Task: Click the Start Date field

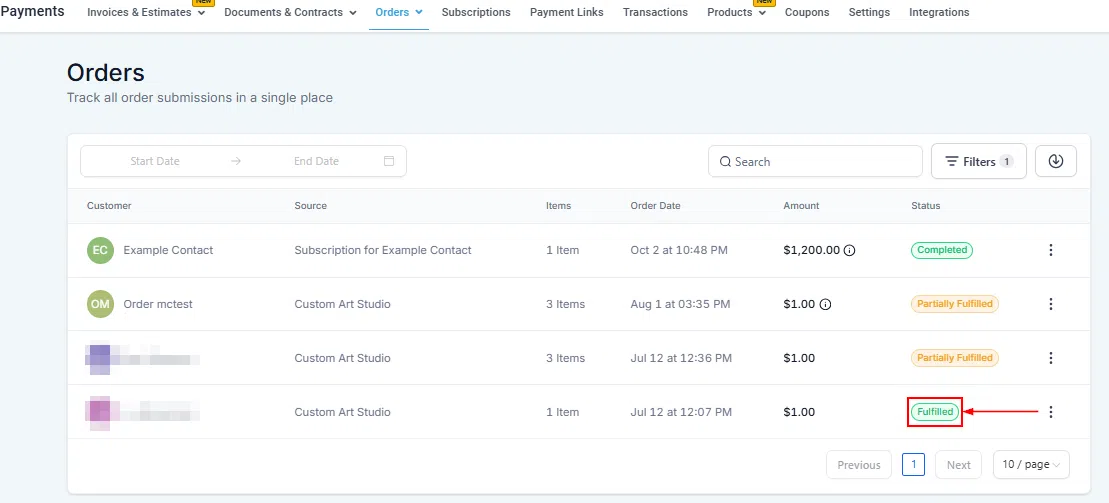Action: tap(155, 161)
